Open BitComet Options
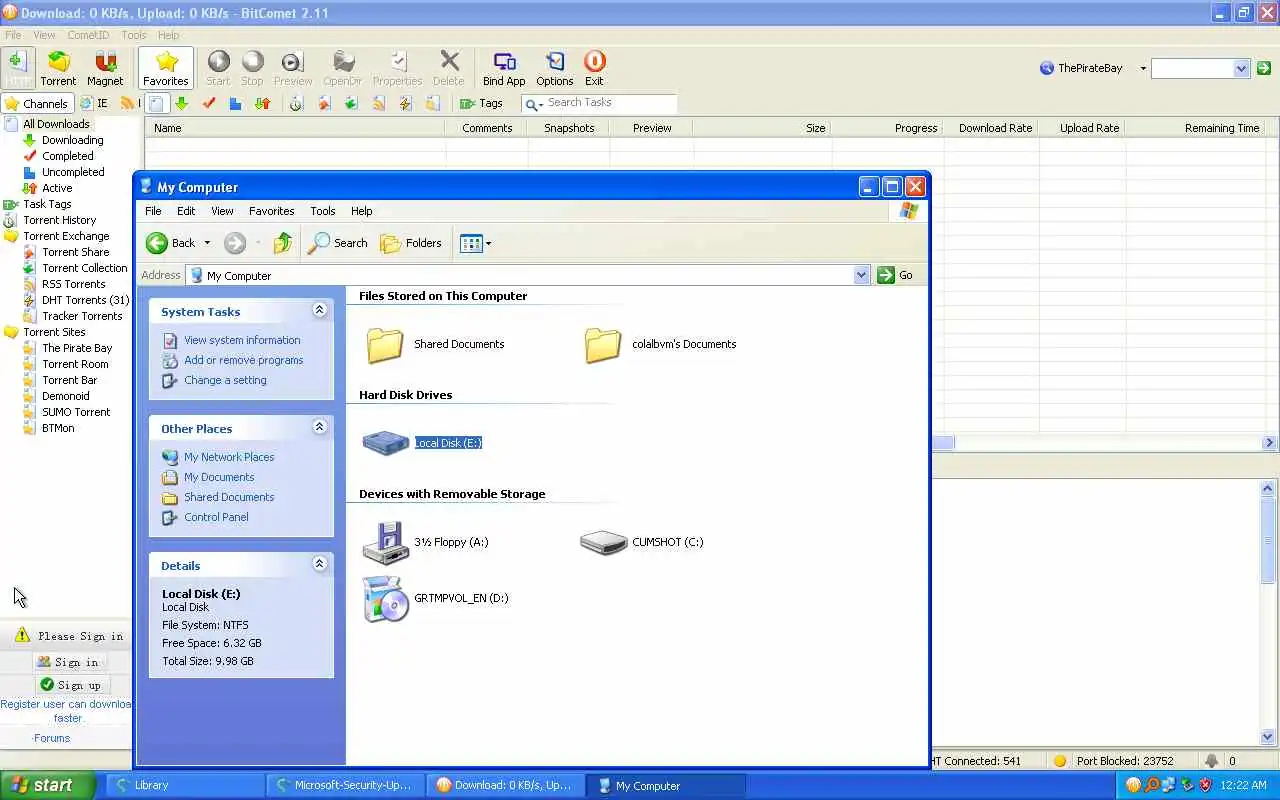1280x800 pixels. point(554,68)
